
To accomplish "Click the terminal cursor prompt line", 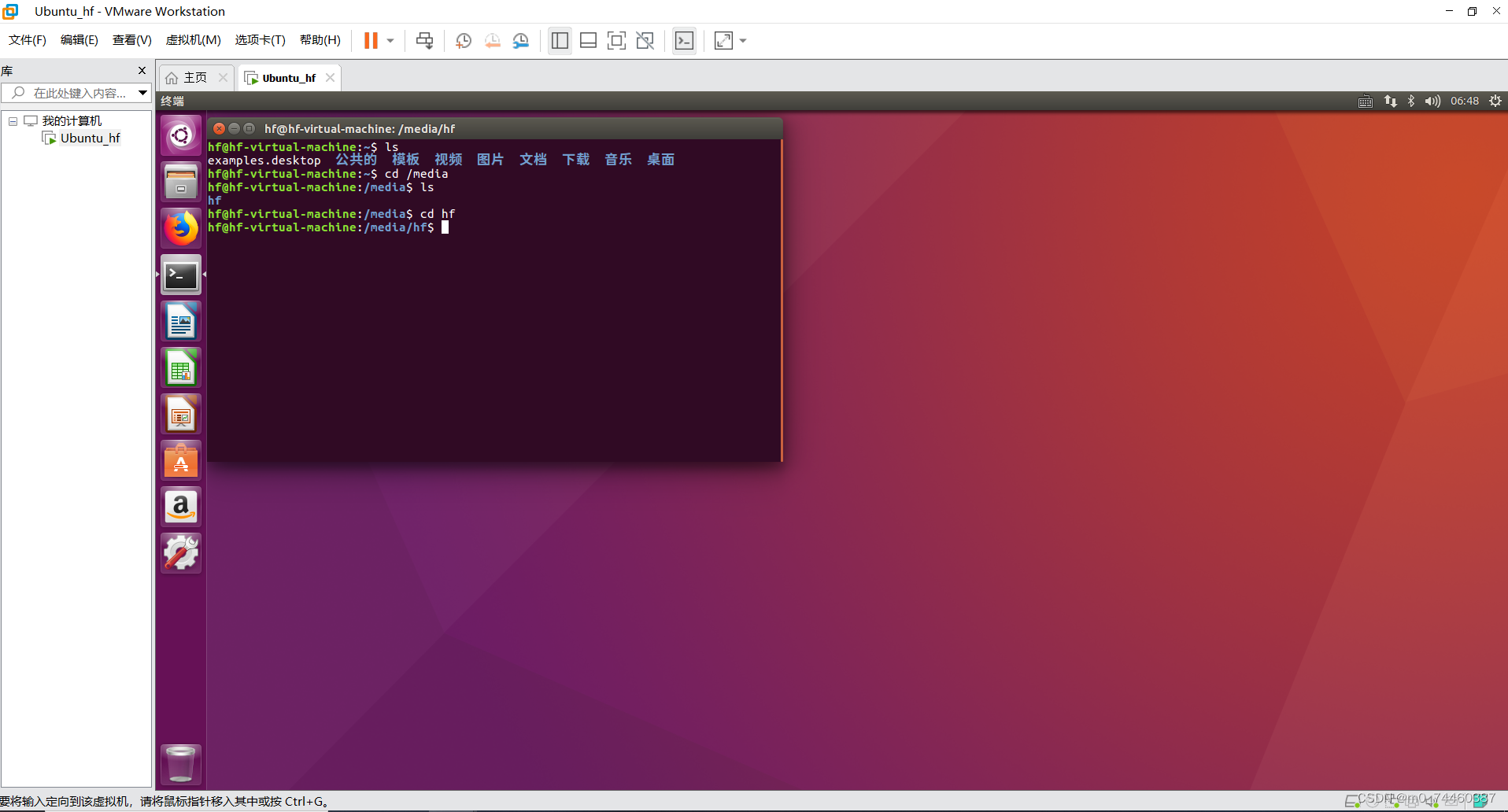I will point(328,227).
